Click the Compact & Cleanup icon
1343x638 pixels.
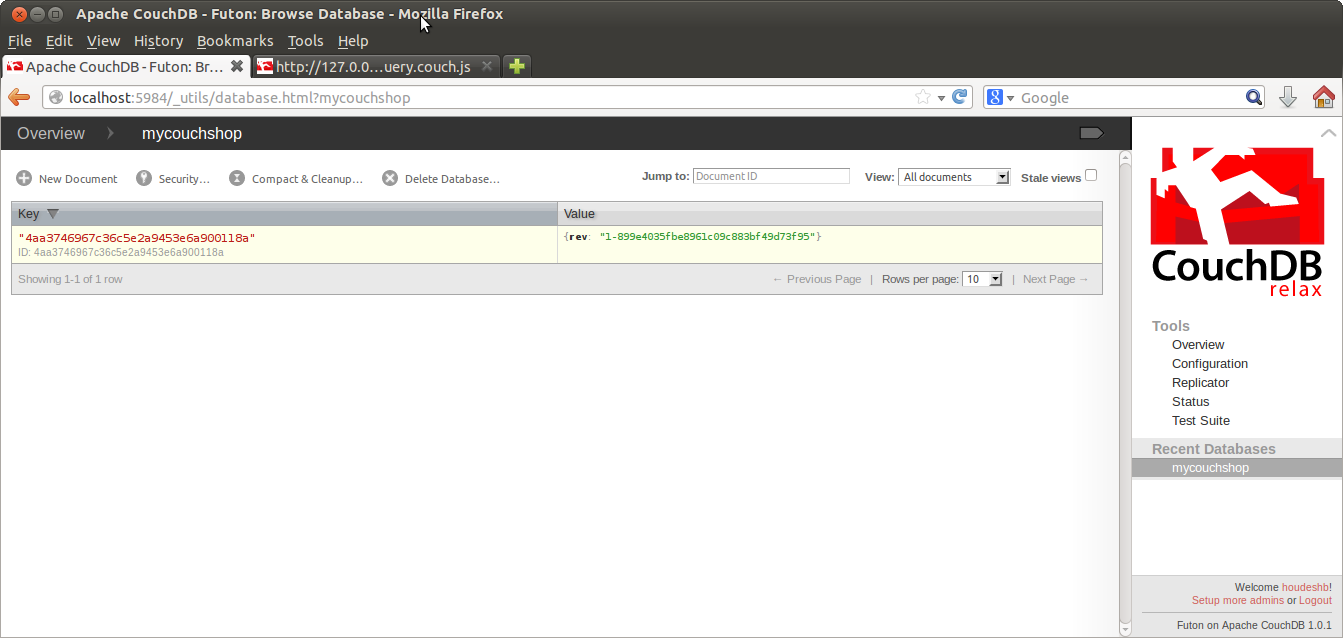237,178
